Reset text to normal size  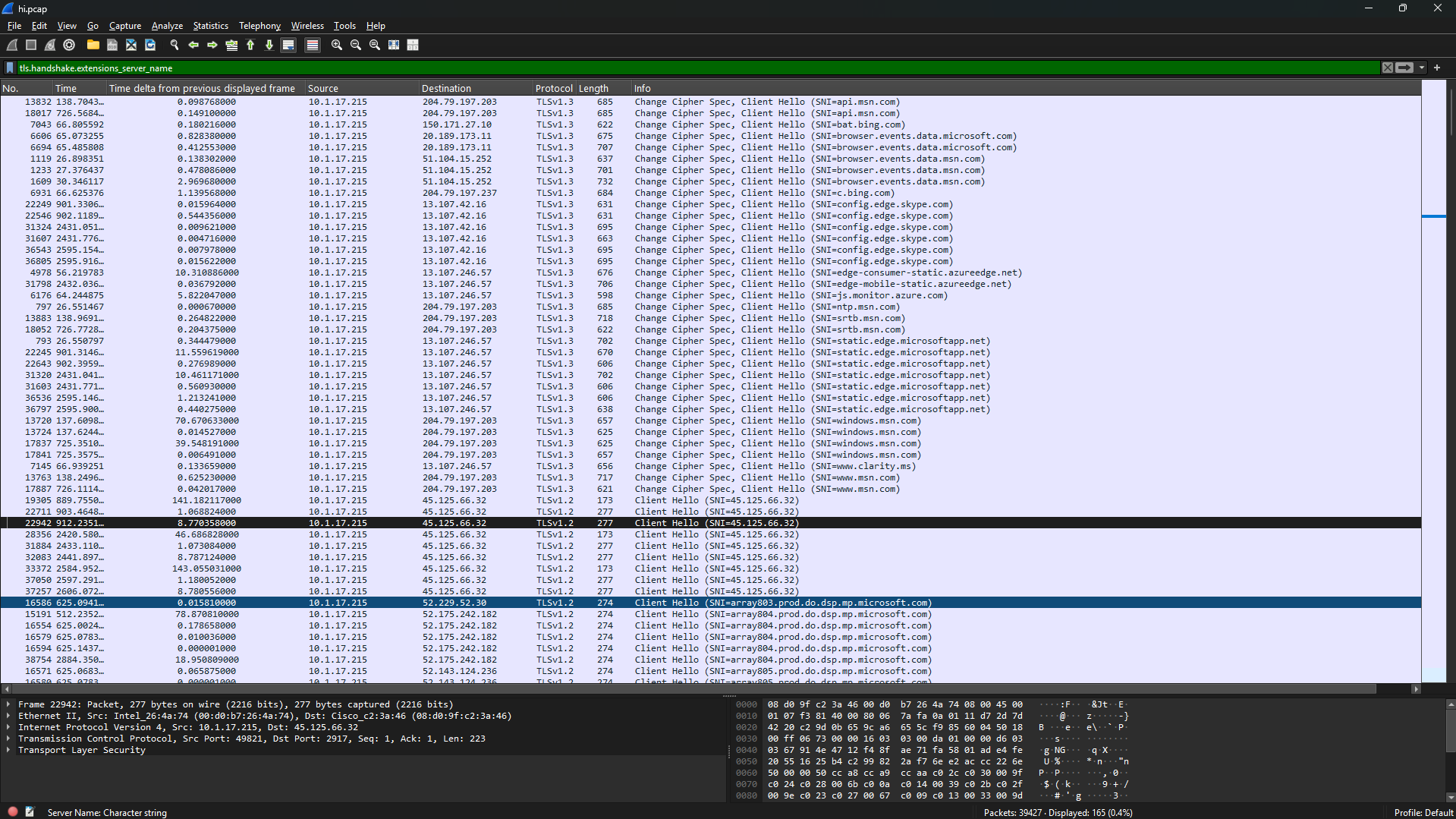[x=375, y=46]
